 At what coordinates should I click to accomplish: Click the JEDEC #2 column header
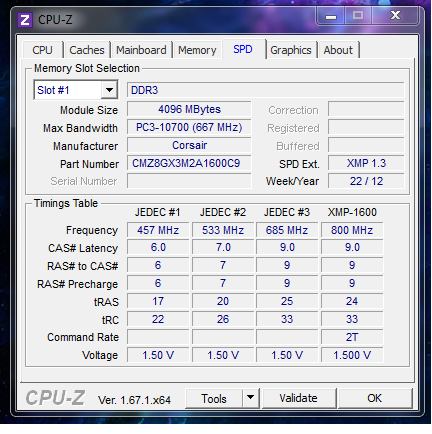(223, 212)
